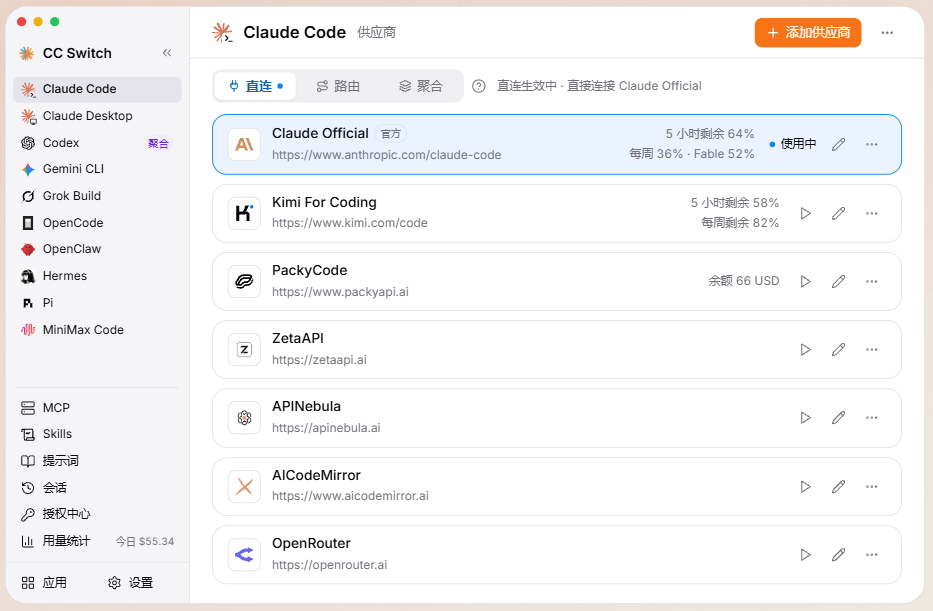This screenshot has width=933, height=611.
Task: Open 用量统计 usage statistics
Action: click(97, 541)
